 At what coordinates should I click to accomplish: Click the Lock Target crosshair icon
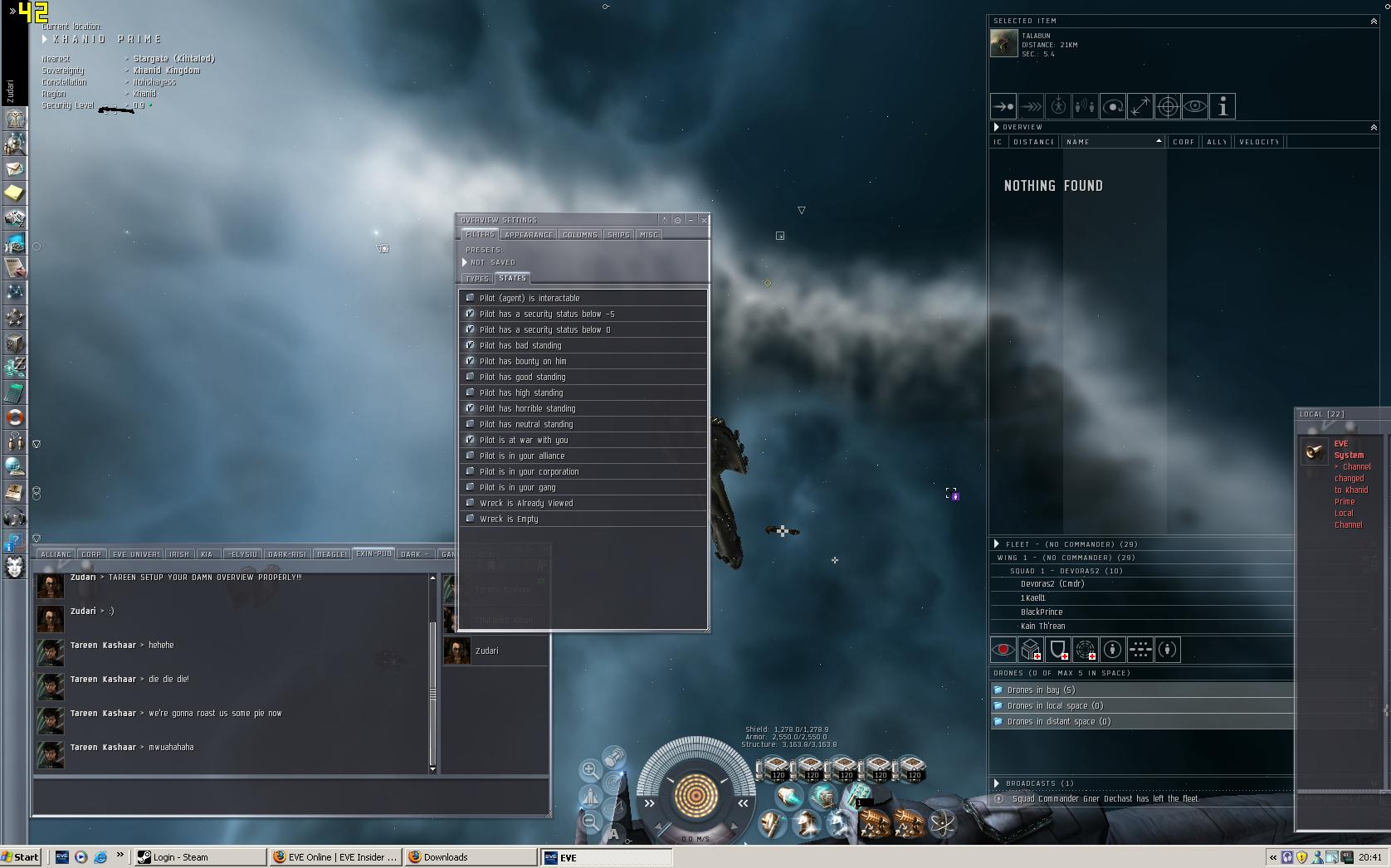click(1168, 106)
